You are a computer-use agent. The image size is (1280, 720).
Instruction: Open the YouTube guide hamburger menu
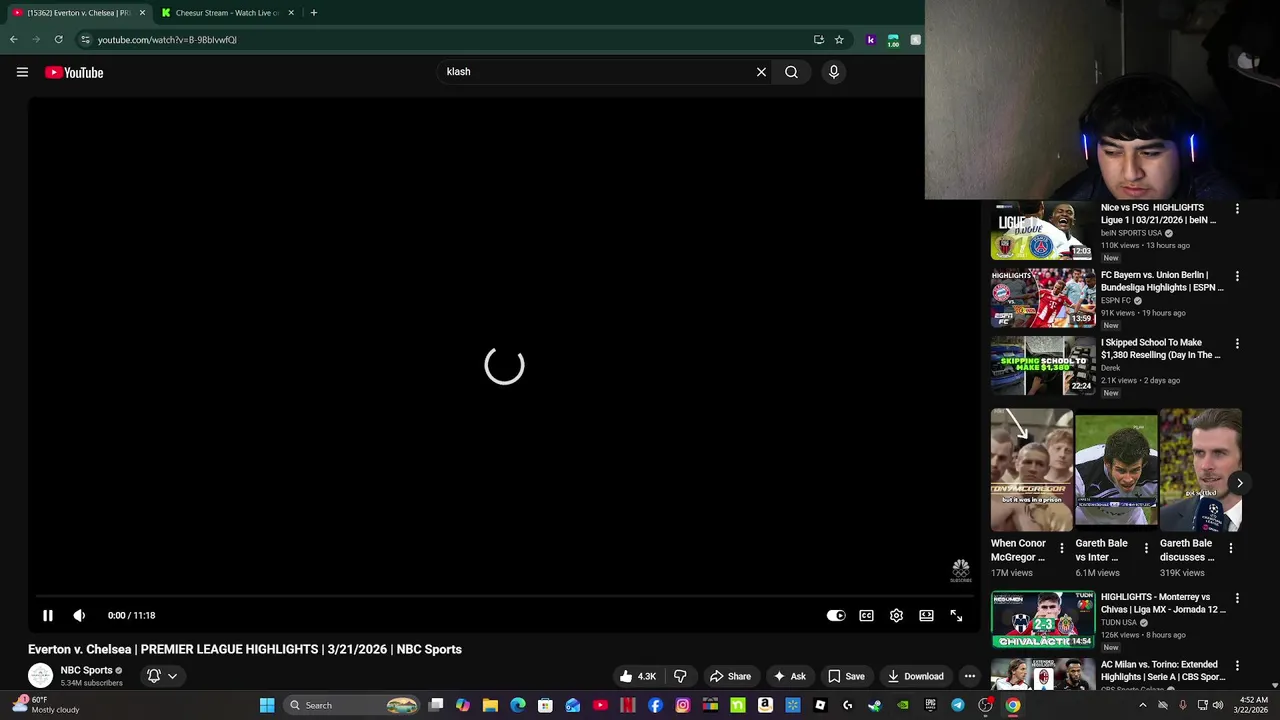click(x=22, y=72)
